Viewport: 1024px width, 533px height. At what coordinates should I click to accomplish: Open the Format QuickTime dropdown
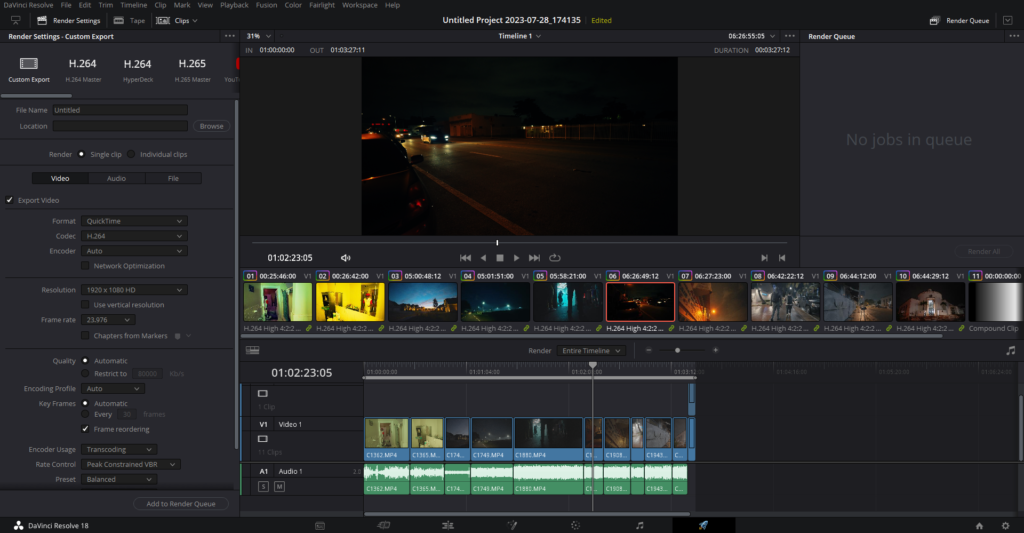pyautogui.click(x=135, y=221)
